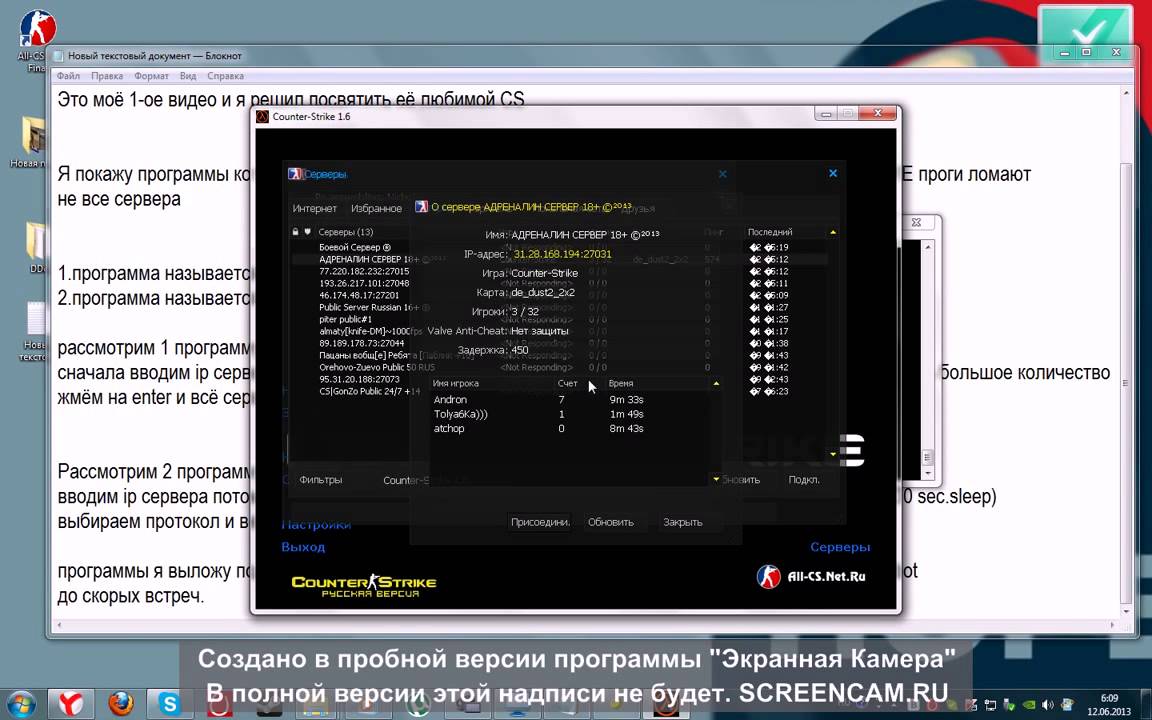This screenshot has height=720, width=1152.
Task: Open the Справка menu in Notepad
Action: coord(226,76)
